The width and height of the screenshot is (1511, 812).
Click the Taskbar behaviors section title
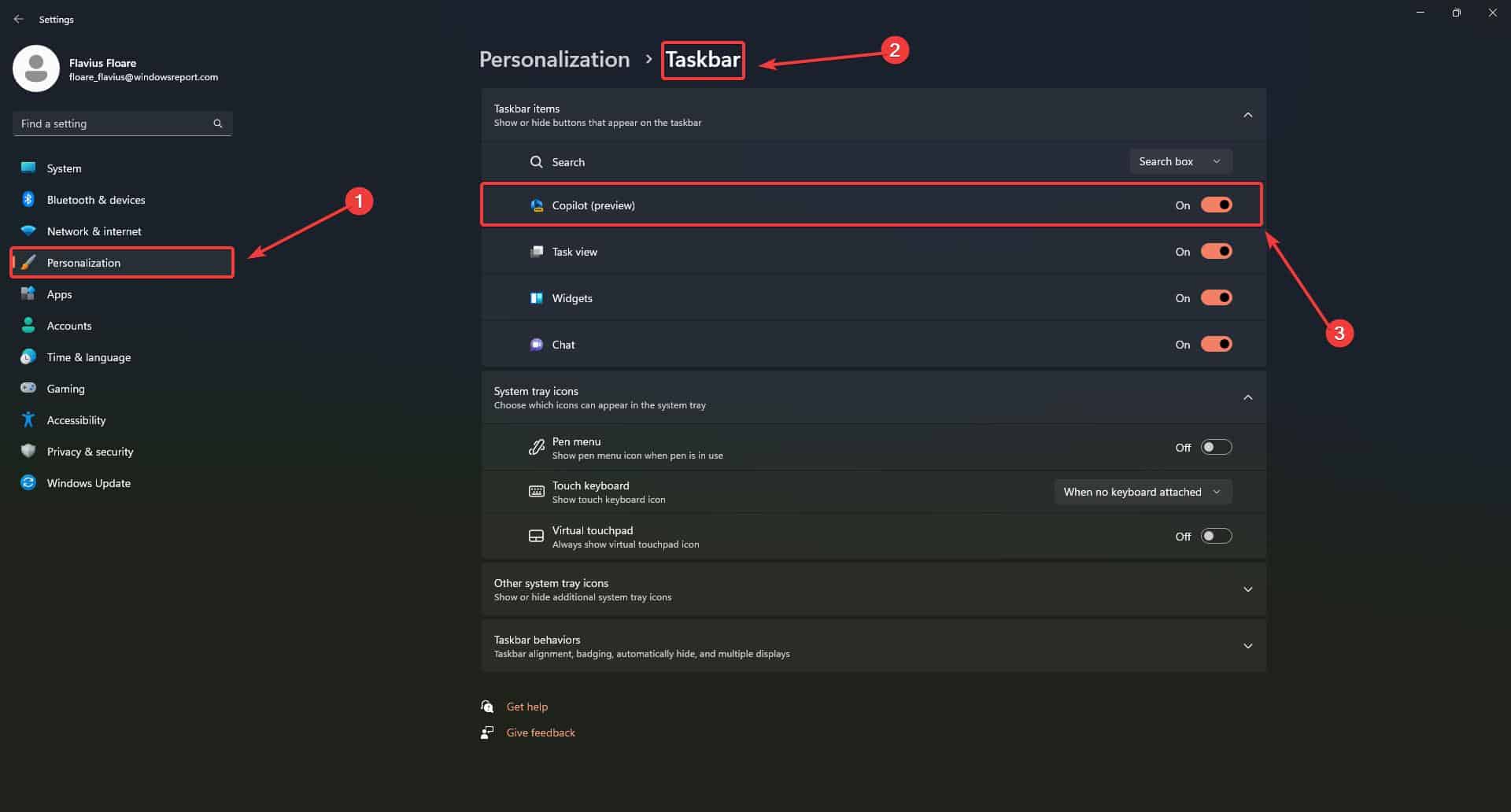pos(537,640)
